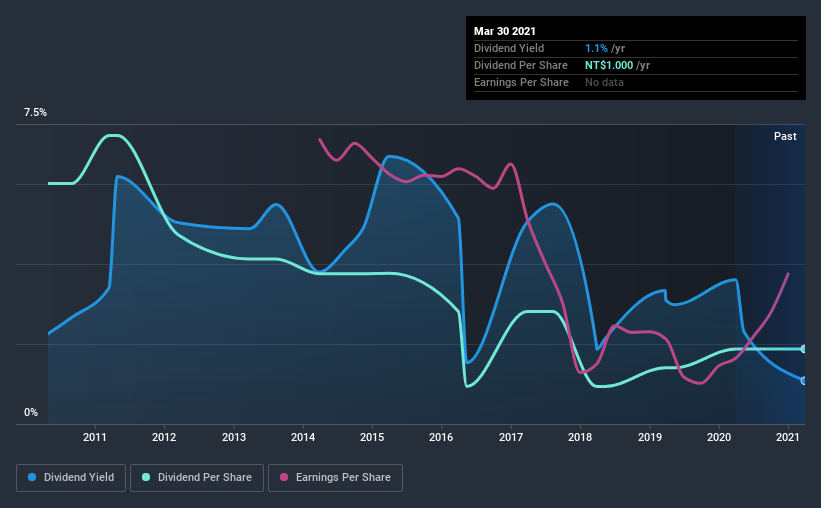Click the 1.1% dividend yield value

(x=596, y=48)
